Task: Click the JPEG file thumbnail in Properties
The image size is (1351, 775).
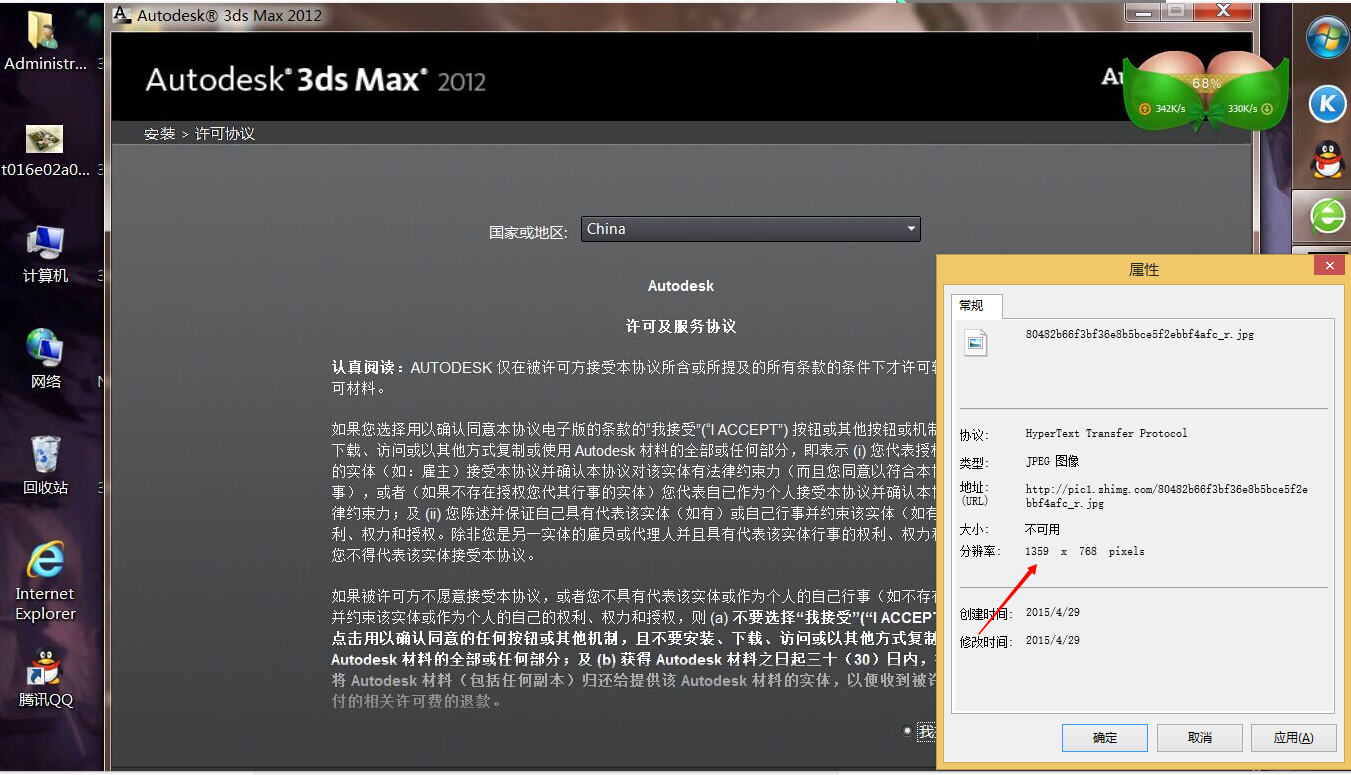Action: (x=974, y=342)
